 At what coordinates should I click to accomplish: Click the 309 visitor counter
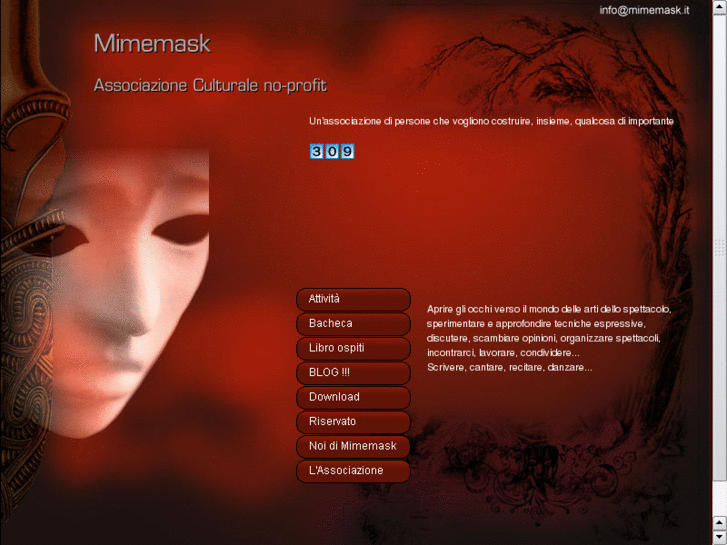point(332,151)
